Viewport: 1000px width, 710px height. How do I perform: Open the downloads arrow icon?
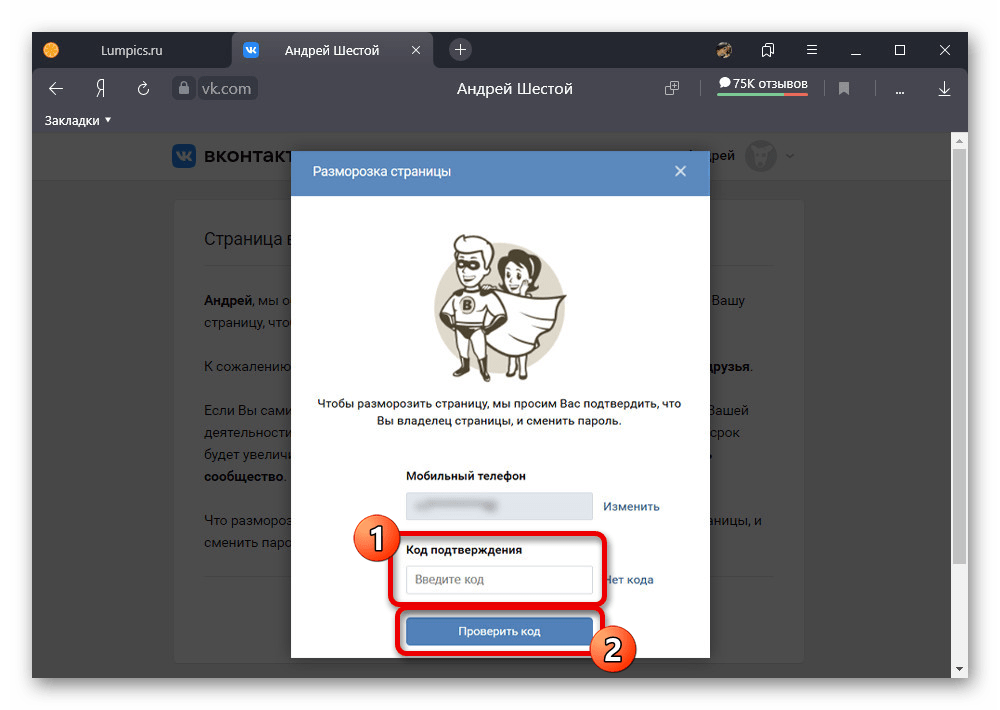[x=945, y=89]
